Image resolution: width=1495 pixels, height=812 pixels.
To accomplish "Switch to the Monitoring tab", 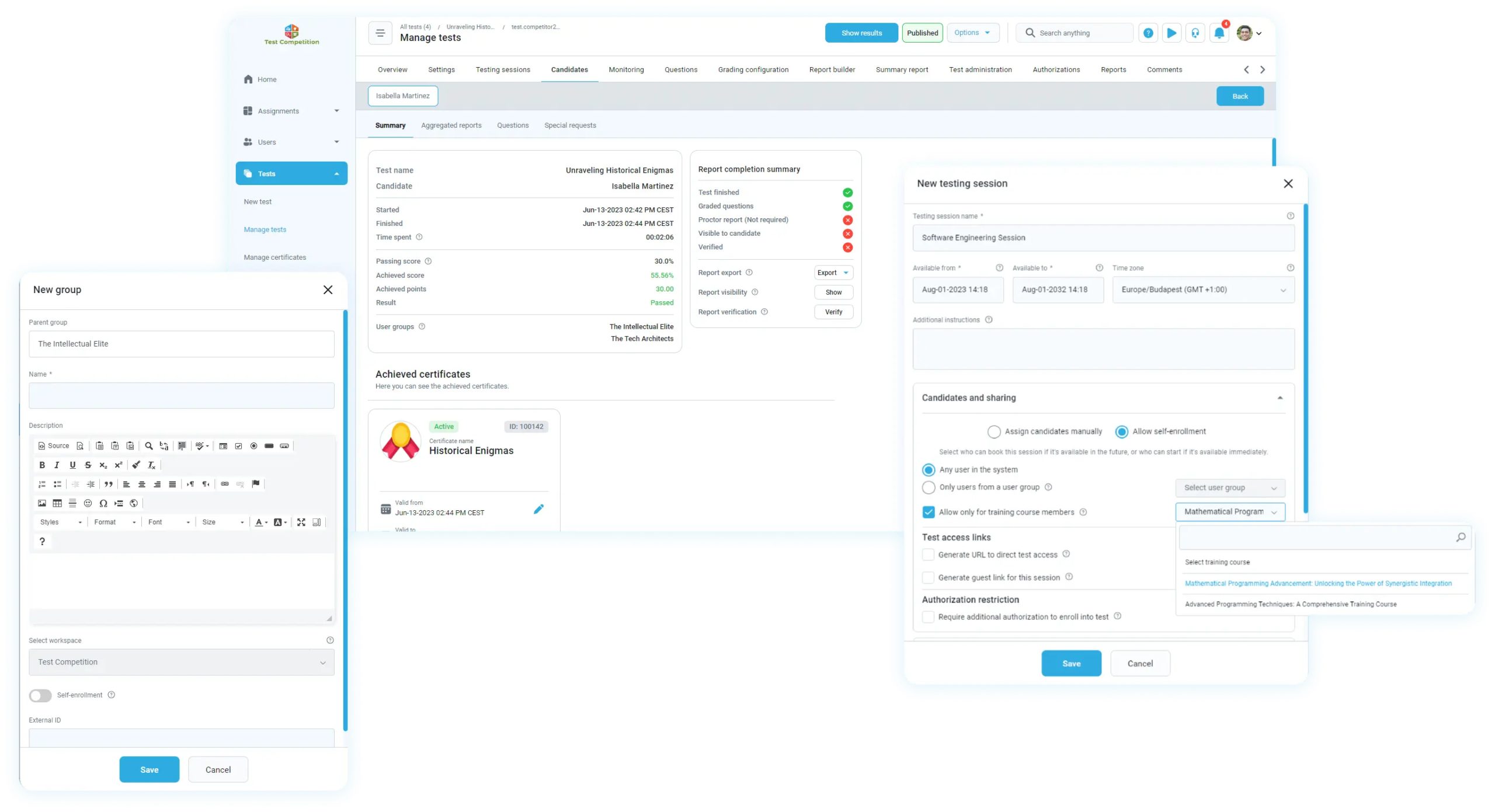I will pos(626,69).
